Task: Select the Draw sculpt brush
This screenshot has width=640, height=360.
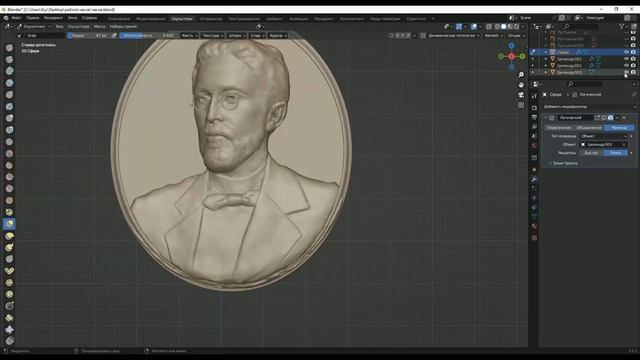Action: coord(9,48)
